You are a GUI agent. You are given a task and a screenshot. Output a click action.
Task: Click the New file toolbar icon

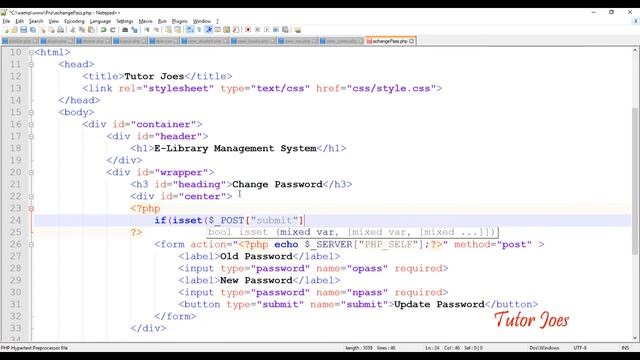tap(6, 30)
